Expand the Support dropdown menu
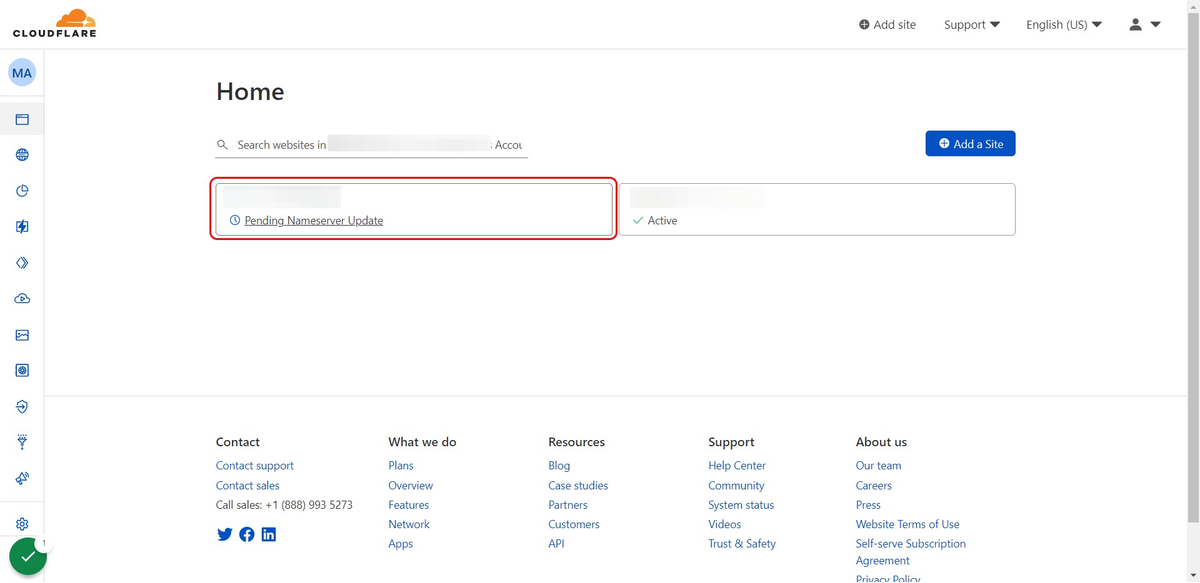This screenshot has width=1200, height=583. (971, 25)
